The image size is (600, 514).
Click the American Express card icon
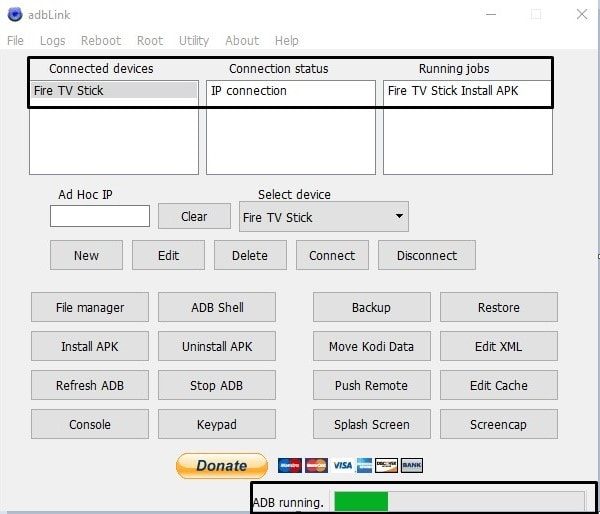pyautogui.click(x=364, y=465)
